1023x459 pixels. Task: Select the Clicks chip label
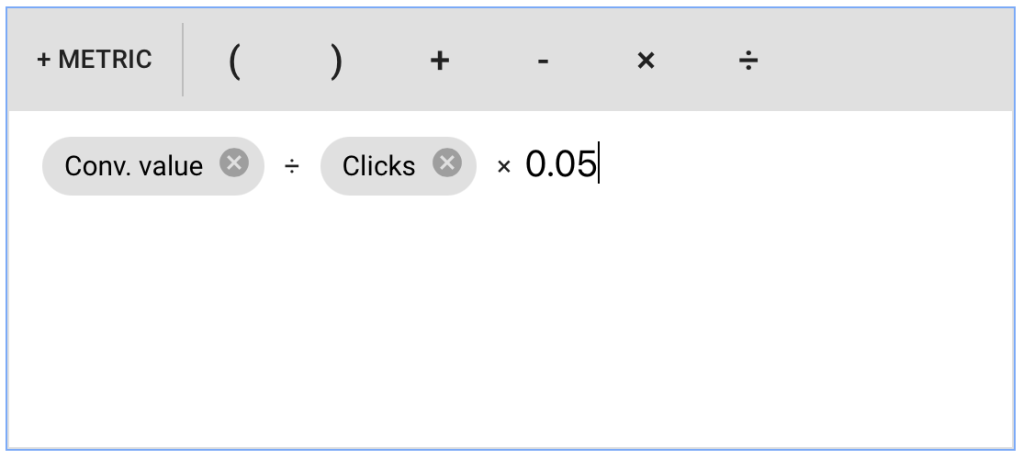[x=379, y=166]
